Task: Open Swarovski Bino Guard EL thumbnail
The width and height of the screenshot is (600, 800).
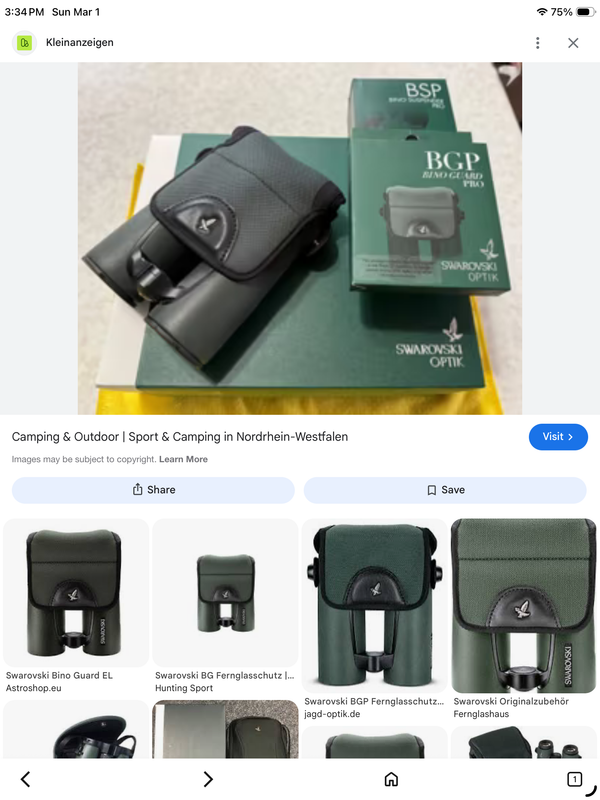Action: 76,593
